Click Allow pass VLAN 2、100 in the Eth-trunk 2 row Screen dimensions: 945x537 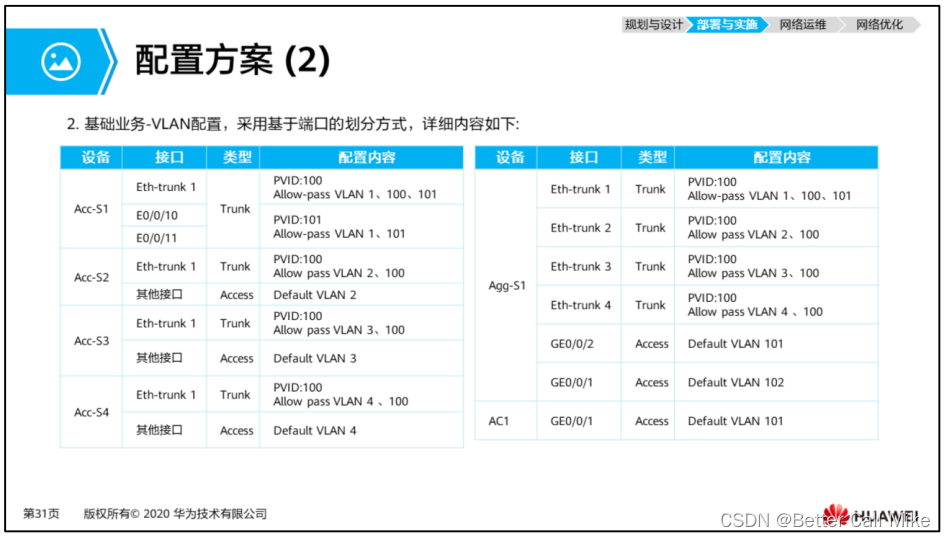click(753, 234)
